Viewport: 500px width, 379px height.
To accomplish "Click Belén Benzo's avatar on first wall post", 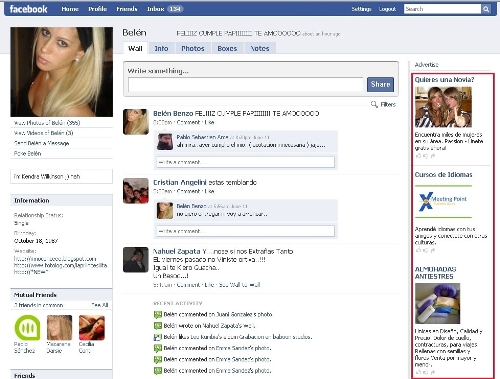I will tap(136, 122).
